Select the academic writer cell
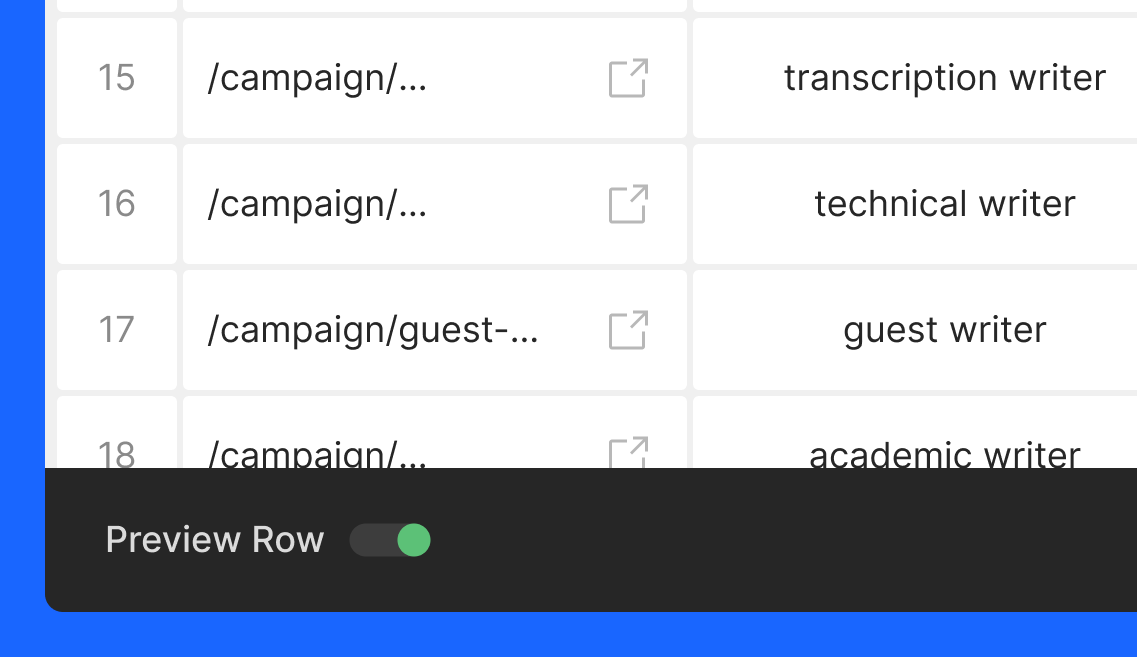 (915, 433)
